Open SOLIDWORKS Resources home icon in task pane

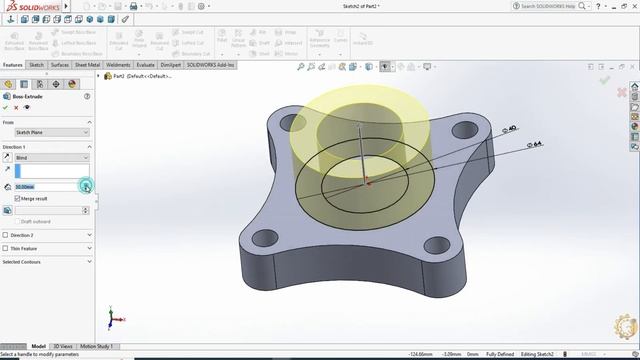[x=634, y=87]
